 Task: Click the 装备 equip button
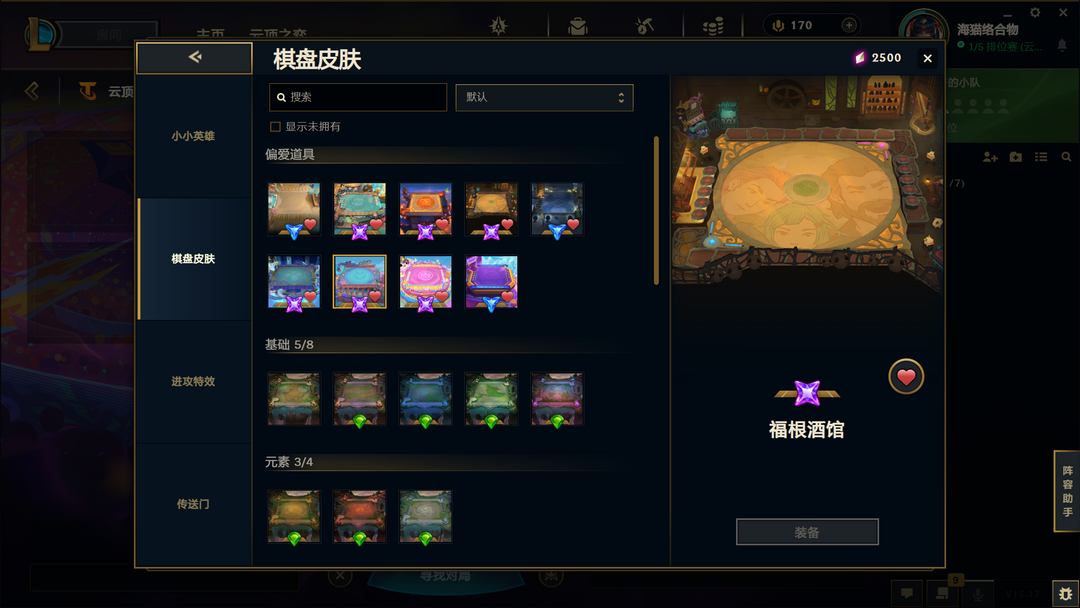807,532
